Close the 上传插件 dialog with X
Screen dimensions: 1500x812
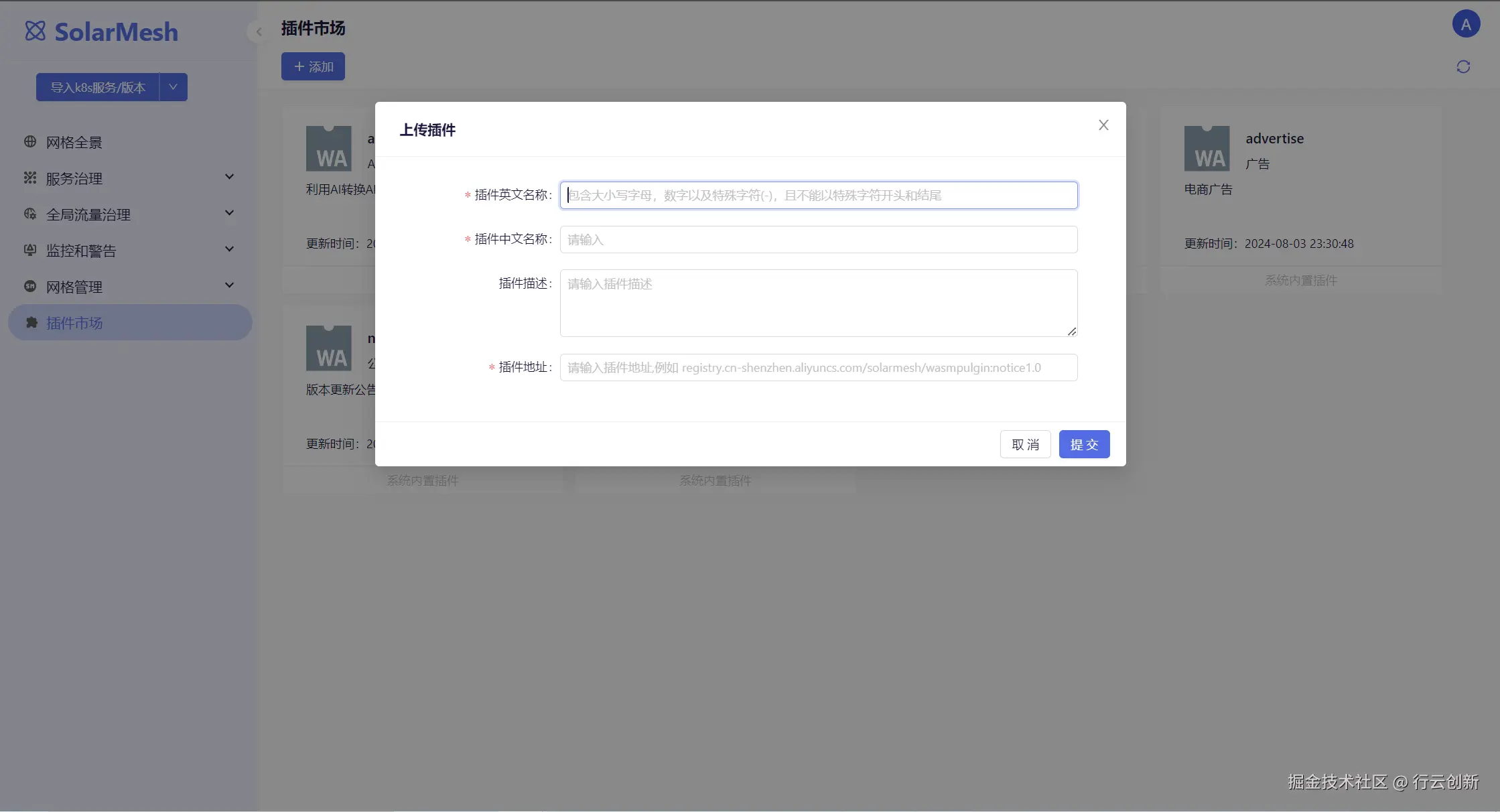coord(1103,125)
